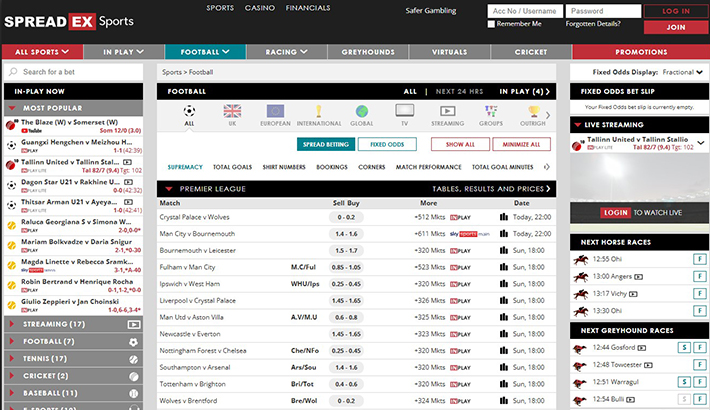Screen dimensions: 710x410
Task: Open the Football dropdown menu
Action: [x=205, y=52]
